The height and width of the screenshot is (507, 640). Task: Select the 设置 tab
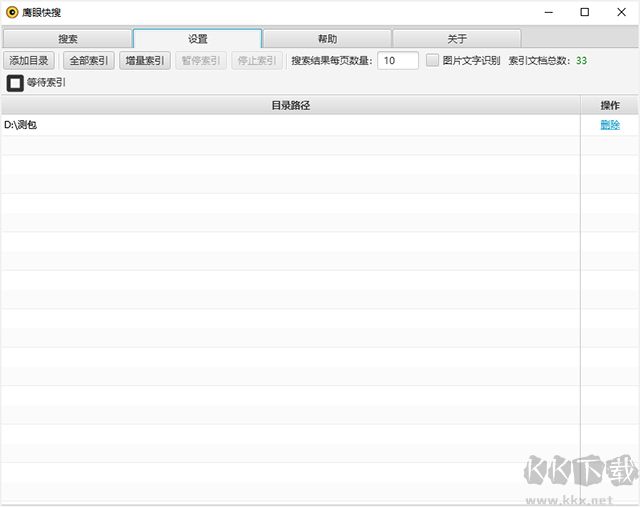[197, 39]
